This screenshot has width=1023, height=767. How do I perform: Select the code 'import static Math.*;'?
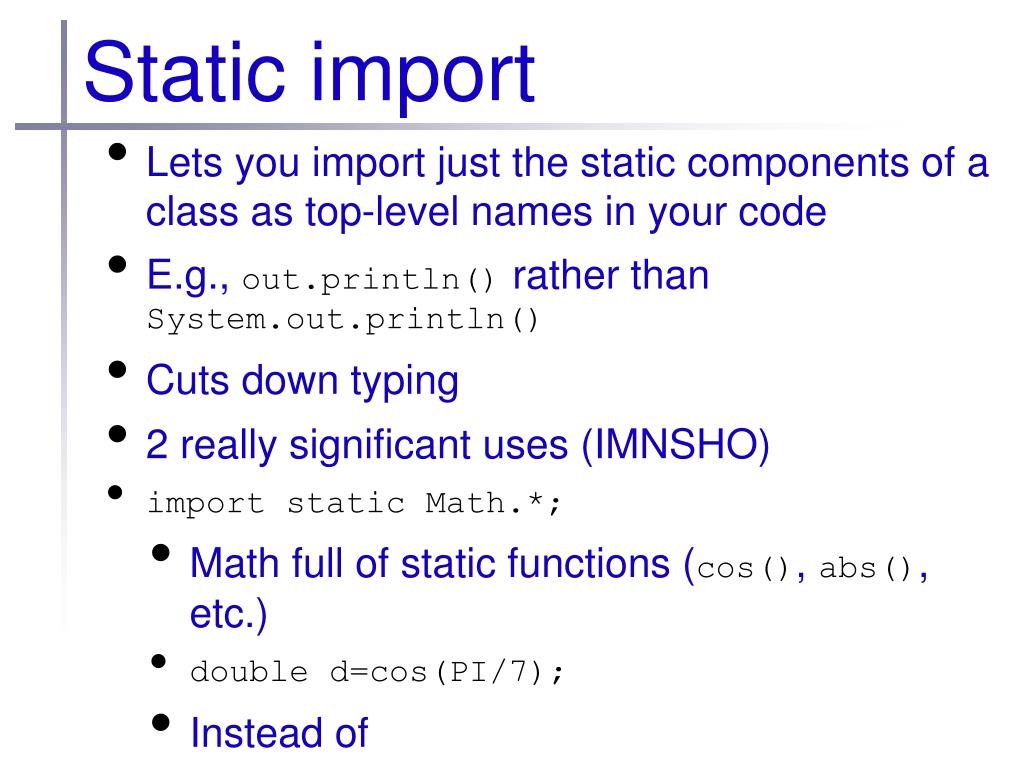[354, 504]
